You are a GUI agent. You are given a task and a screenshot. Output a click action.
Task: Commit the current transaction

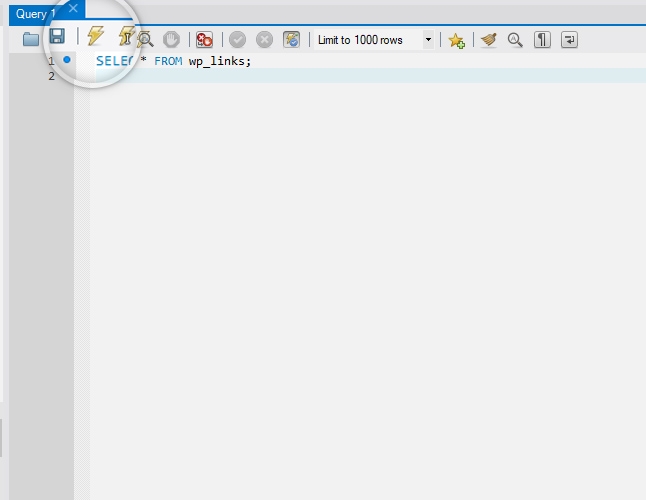(237, 40)
